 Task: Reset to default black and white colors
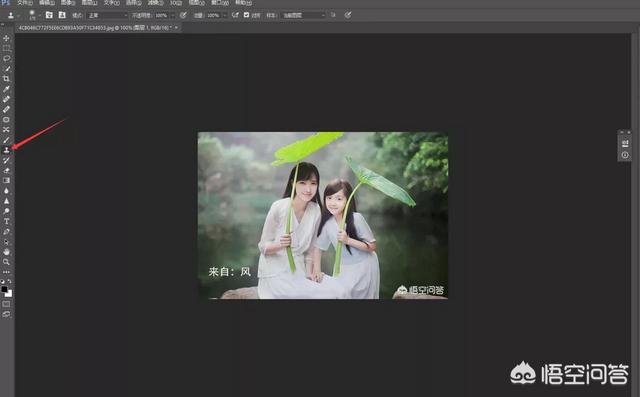pyautogui.click(x=3, y=282)
